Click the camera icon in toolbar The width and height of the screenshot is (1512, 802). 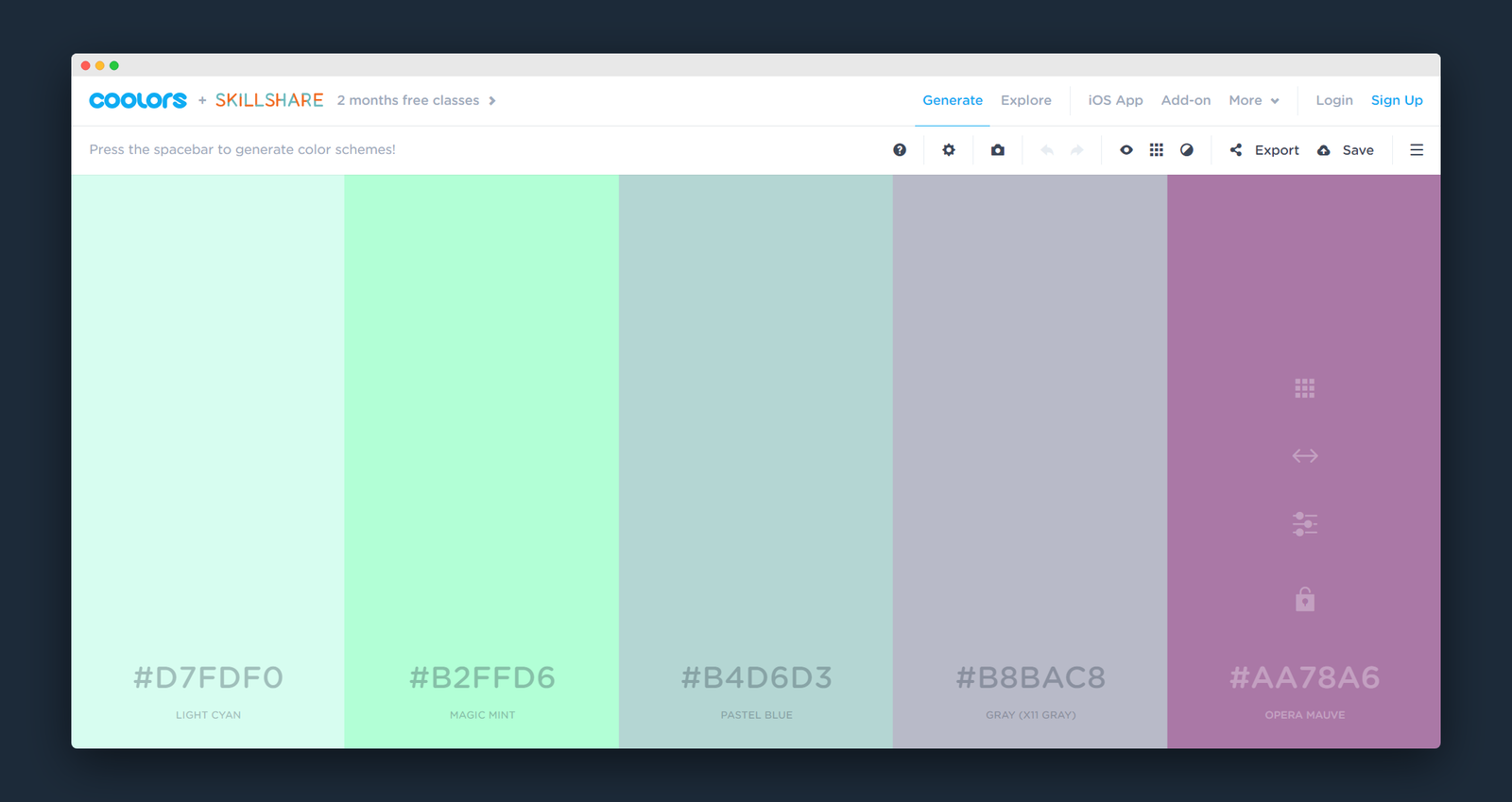click(x=998, y=150)
